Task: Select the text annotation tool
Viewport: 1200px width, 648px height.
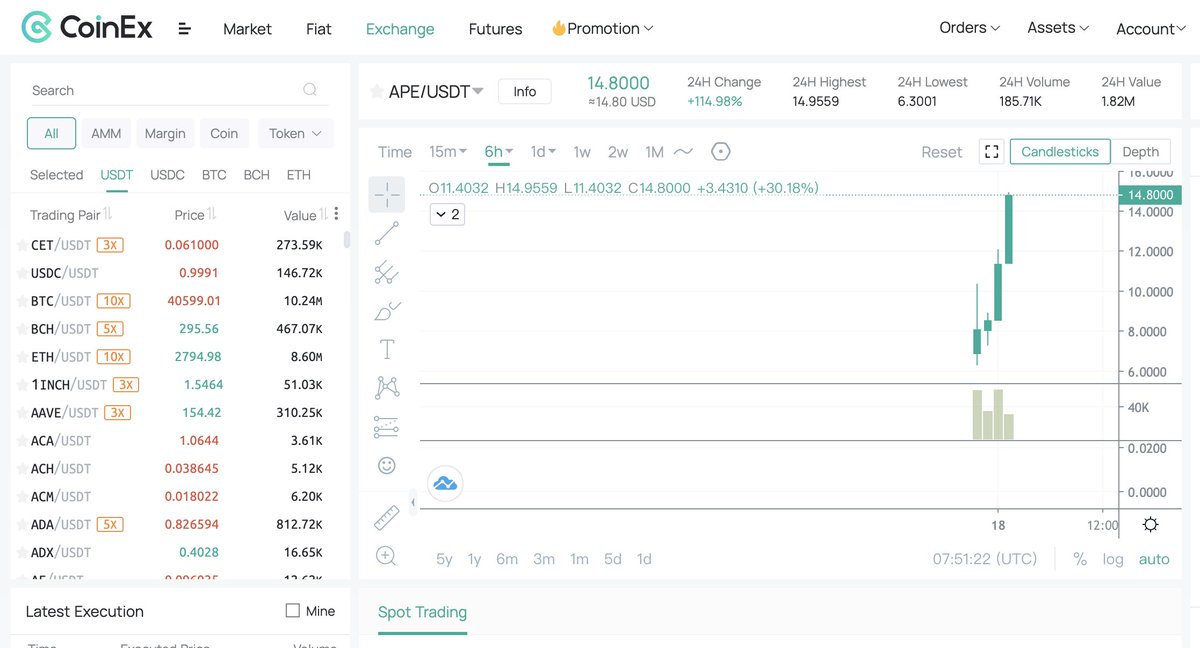Action: (387, 349)
